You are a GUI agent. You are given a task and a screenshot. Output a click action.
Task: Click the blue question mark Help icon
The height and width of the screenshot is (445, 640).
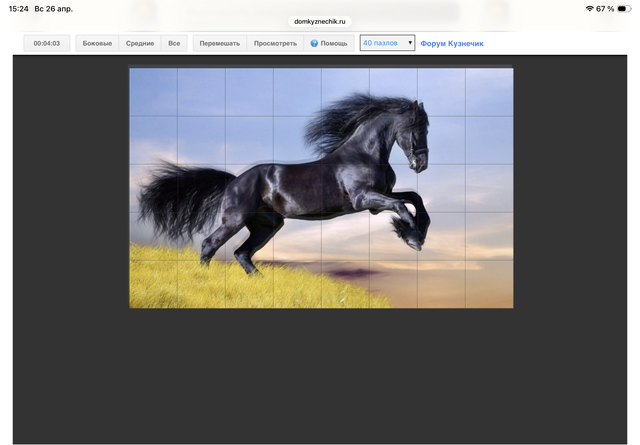pos(314,44)
